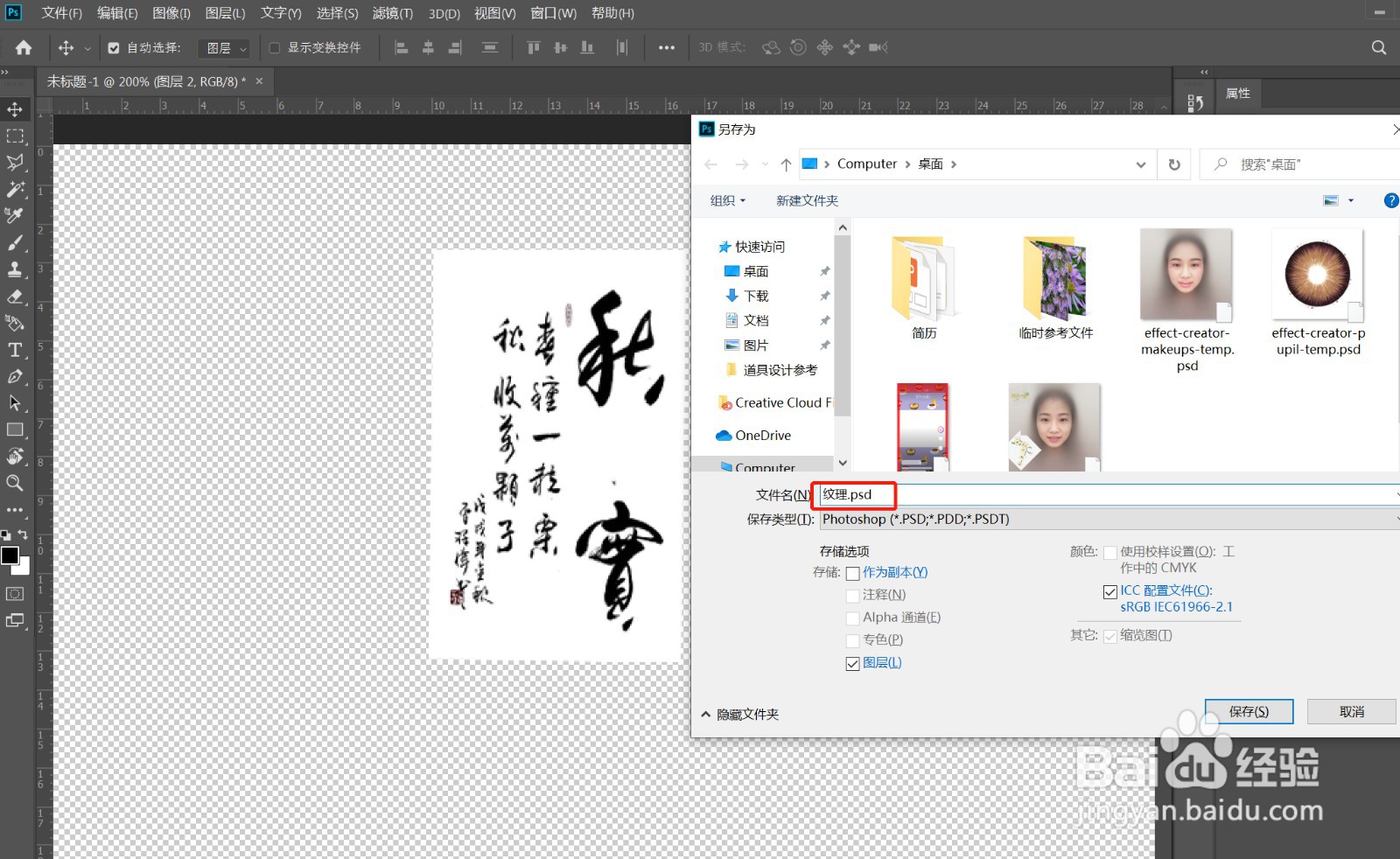1400x859 pixels.
Task: Open more align options (three dots)
Action: [x=667, y=47]
